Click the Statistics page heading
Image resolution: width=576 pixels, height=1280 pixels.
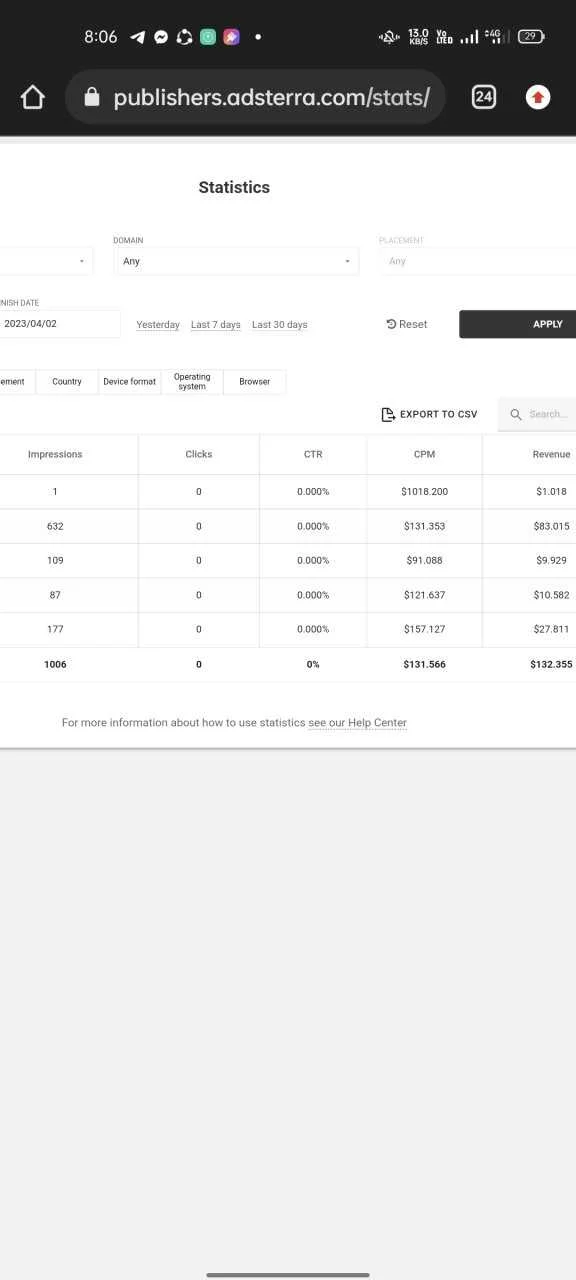click(234, 187)
